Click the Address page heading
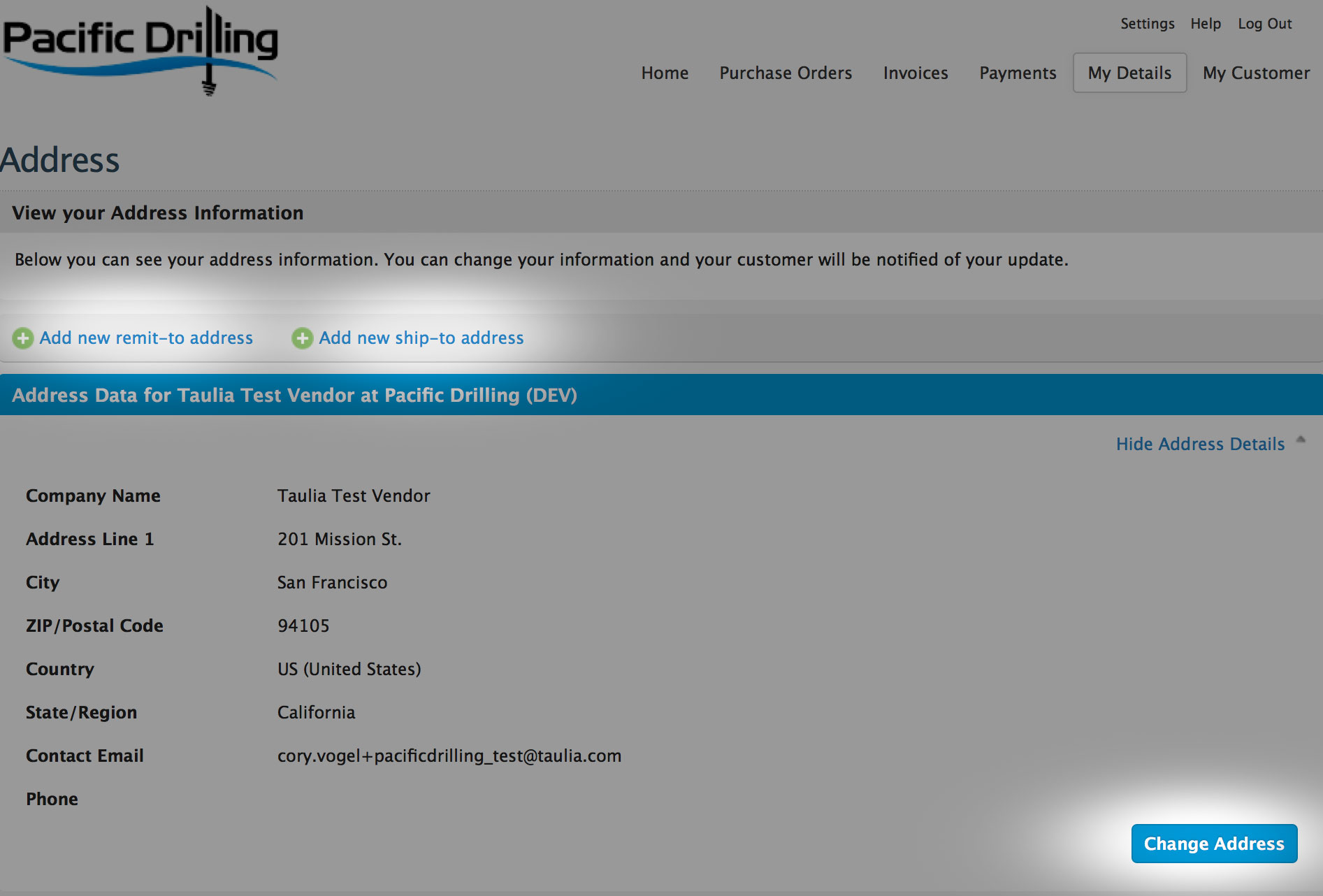 [60, 160]
